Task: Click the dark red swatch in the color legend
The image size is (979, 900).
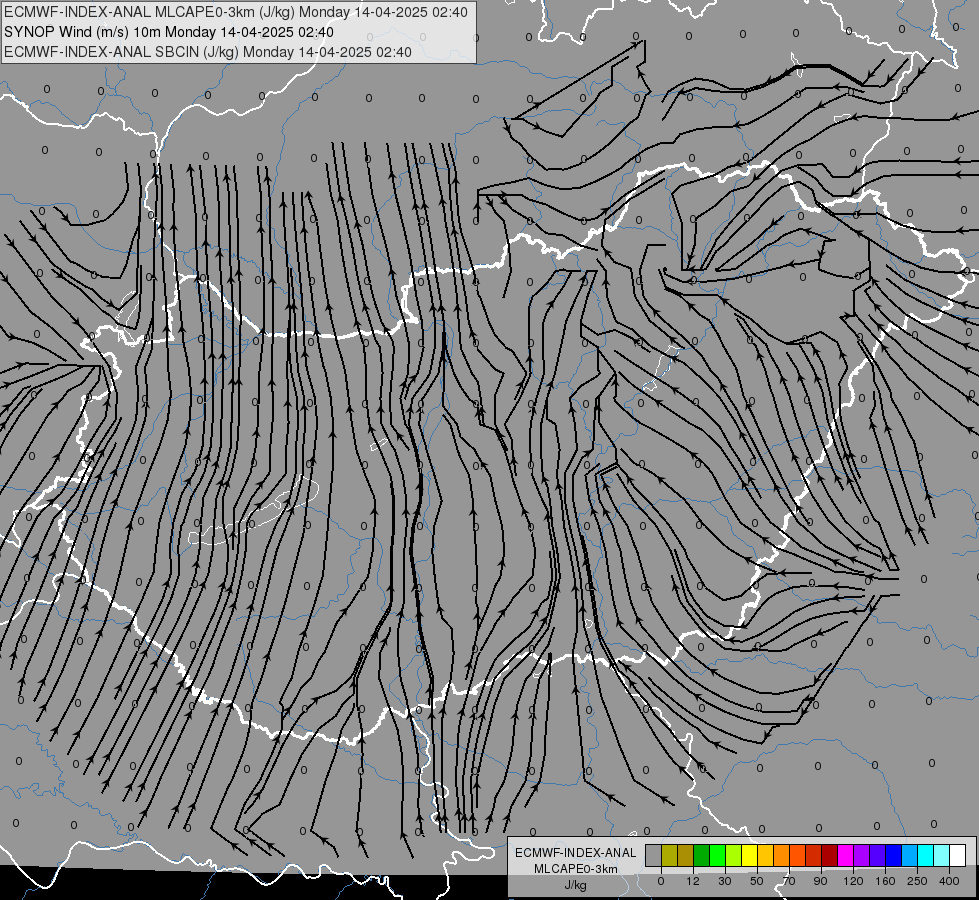Action: point(829,855)
